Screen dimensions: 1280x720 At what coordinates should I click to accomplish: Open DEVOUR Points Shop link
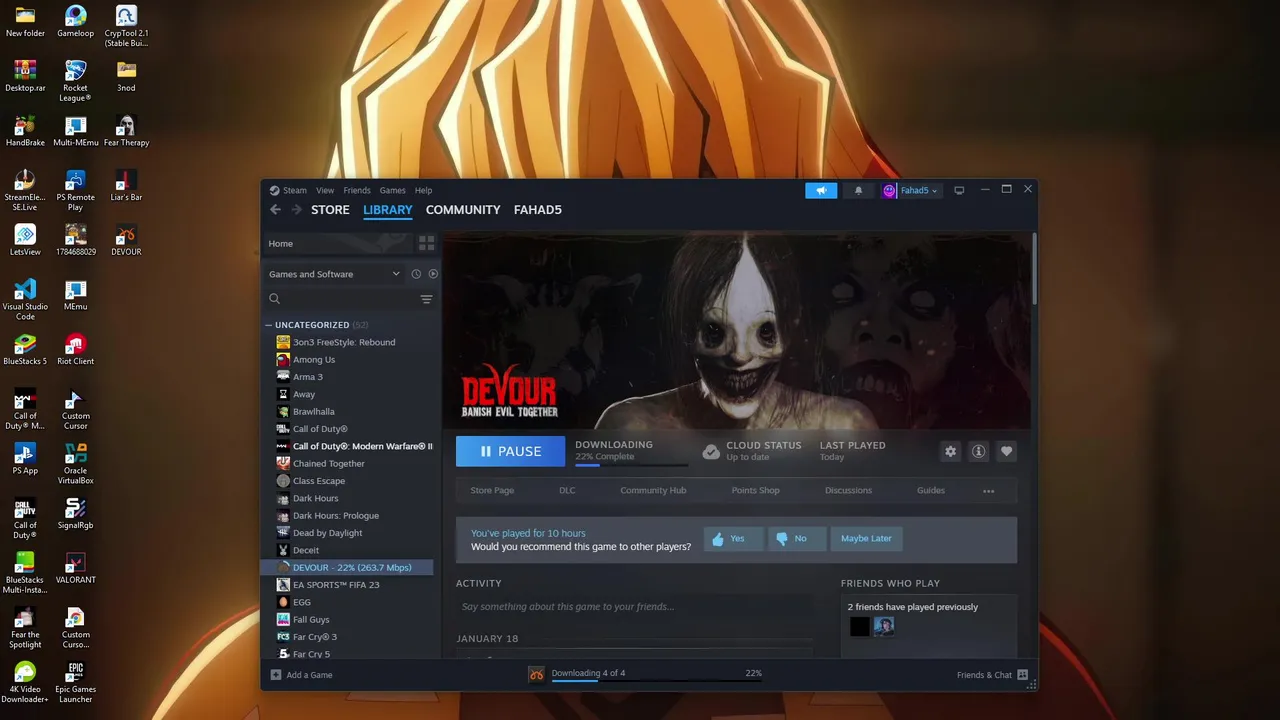pos(755,490)
